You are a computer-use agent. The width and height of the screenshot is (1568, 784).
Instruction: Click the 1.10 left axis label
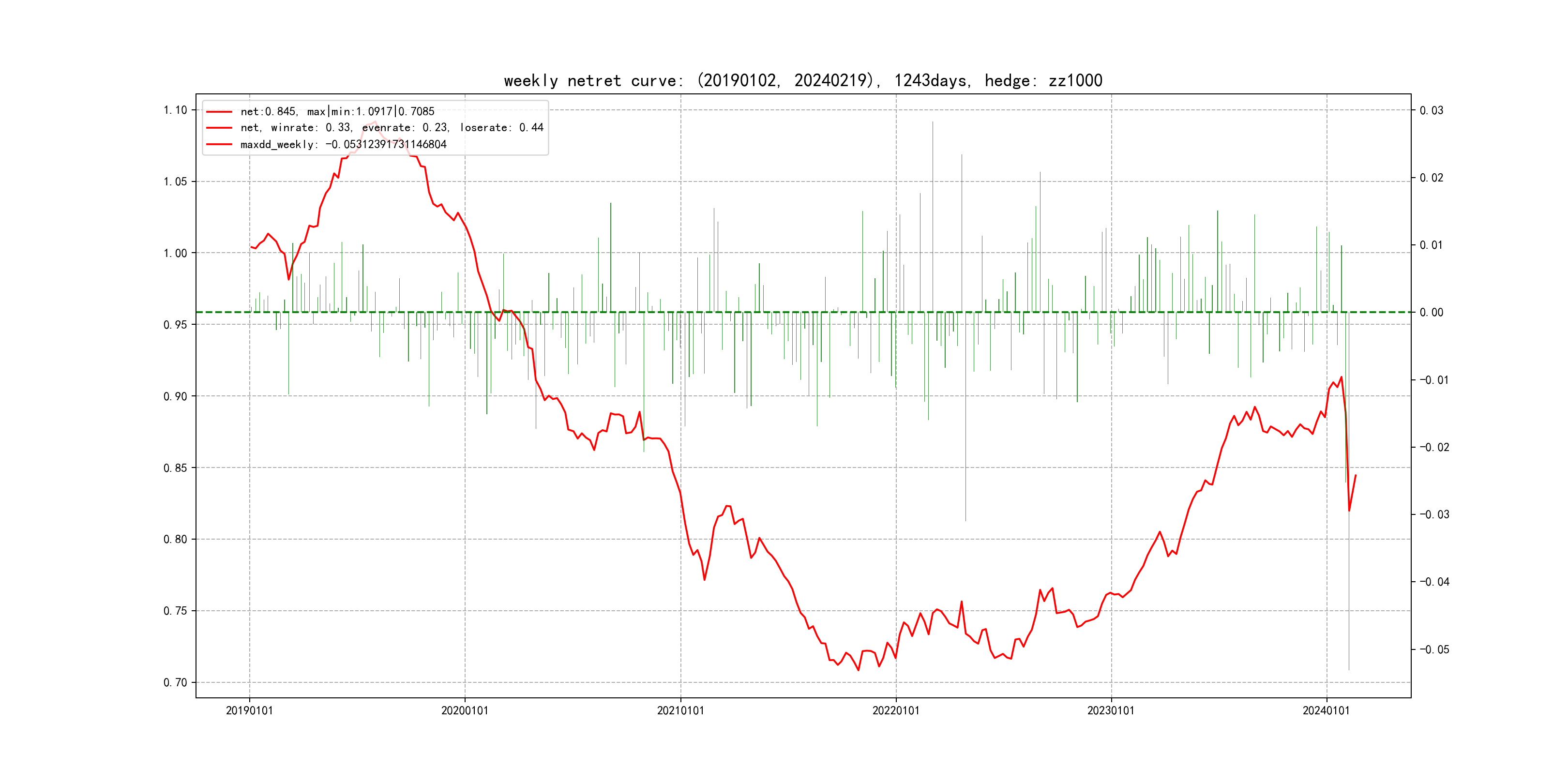(175, 110)
